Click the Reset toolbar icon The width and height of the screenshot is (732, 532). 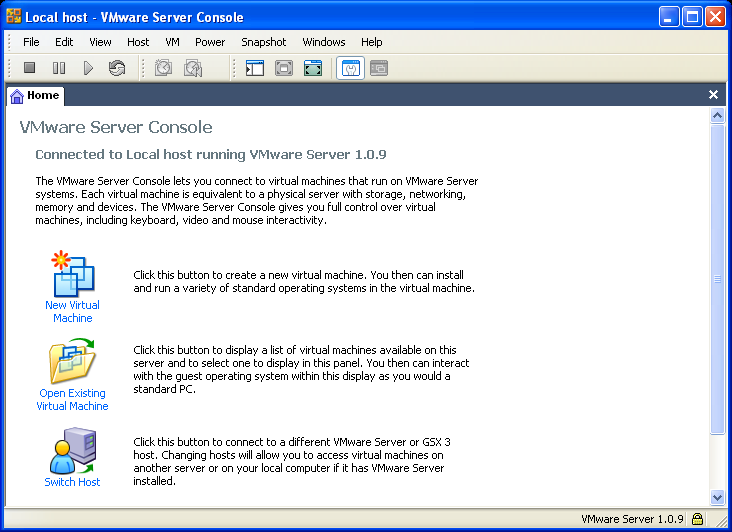(x=117, y=68)
